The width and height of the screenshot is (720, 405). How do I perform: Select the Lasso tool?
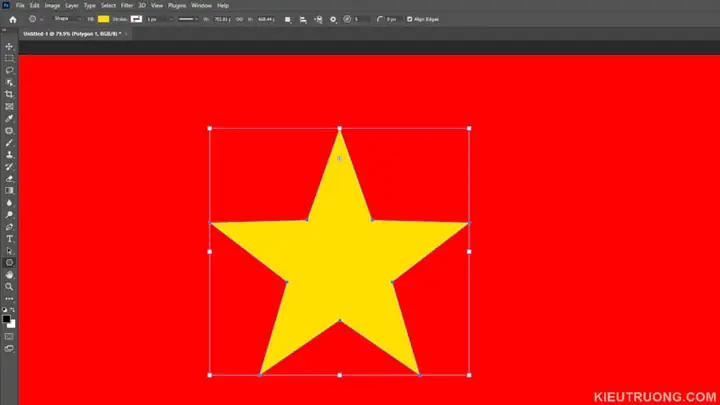9,70
